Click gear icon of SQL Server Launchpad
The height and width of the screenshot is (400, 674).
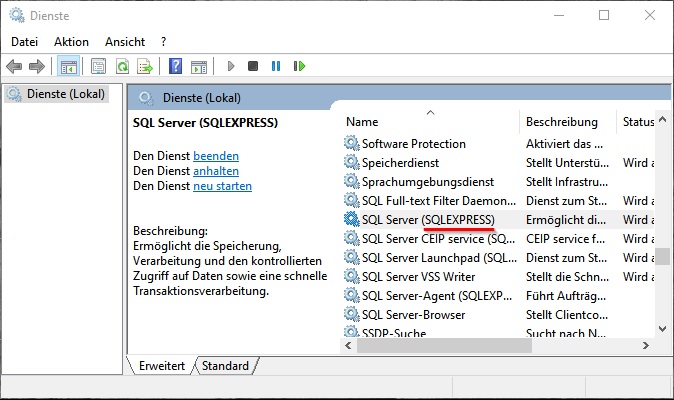click(352, 257)
